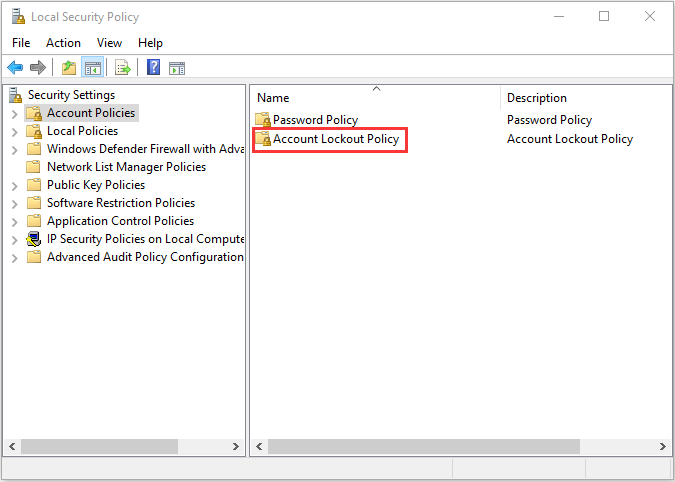Click left arrow of details pane scrollbar

pyautogui.click(x=259, y=446)
